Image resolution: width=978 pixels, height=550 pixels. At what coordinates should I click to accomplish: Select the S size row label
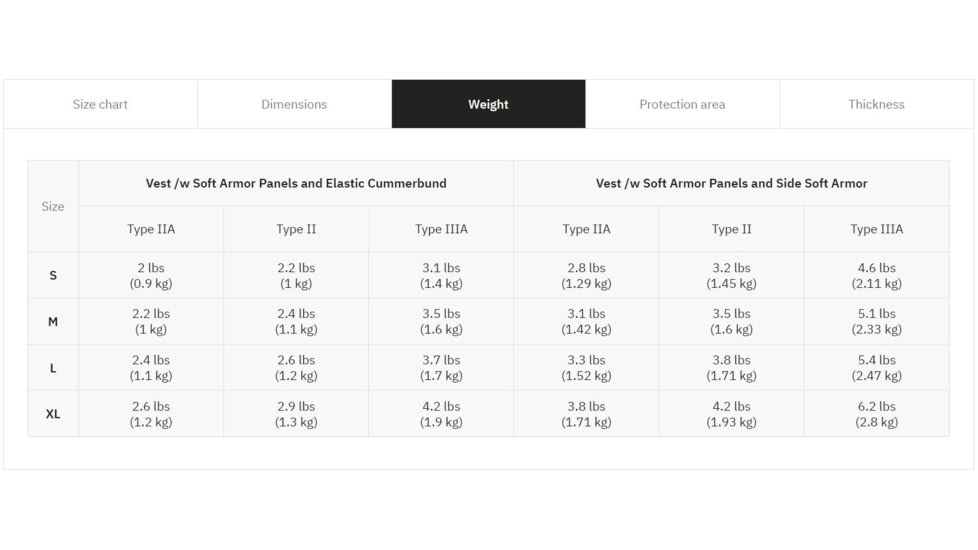pos(53,275)
